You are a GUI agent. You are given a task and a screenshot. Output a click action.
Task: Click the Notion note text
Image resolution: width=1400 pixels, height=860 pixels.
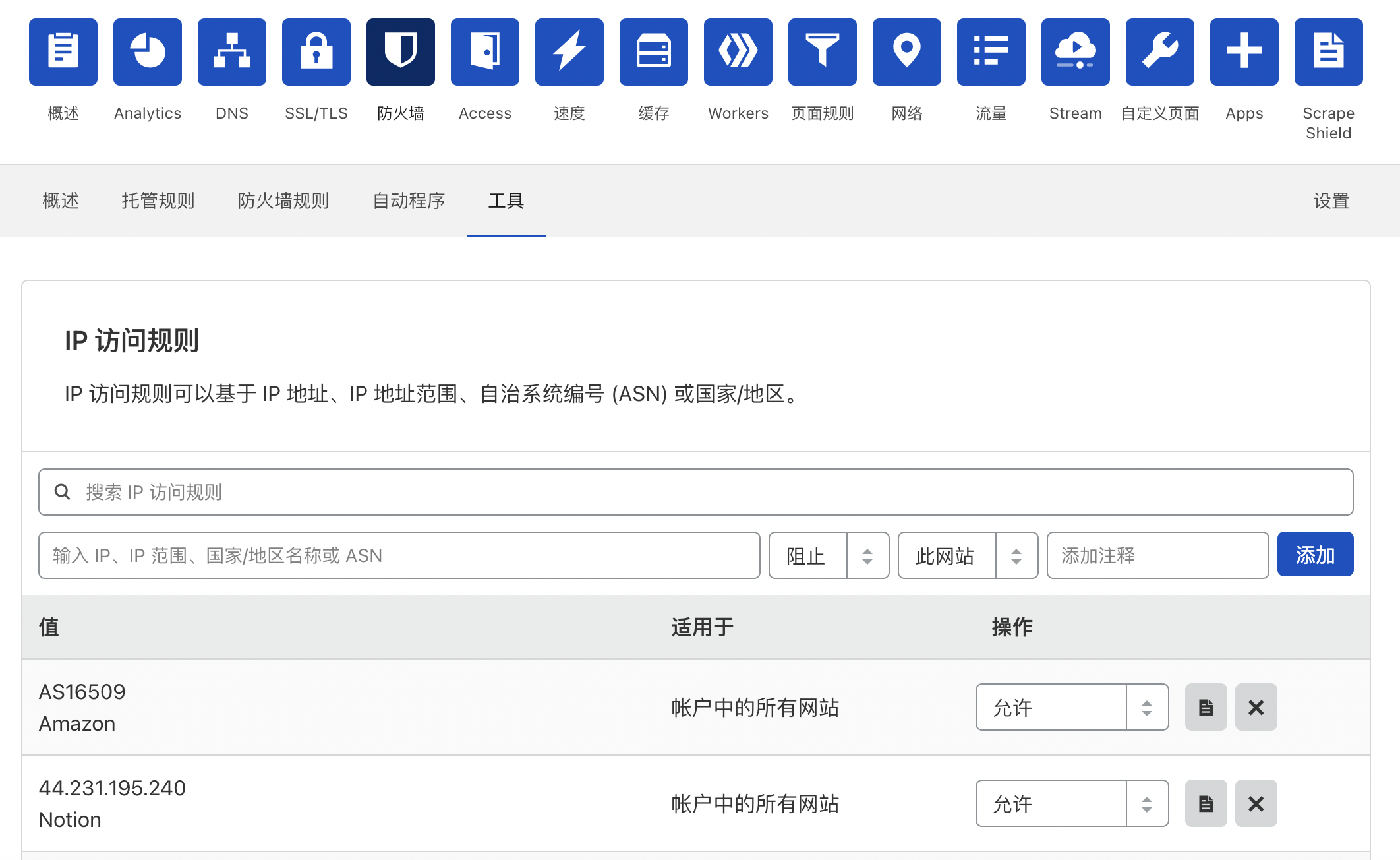(x=70, y=820)
